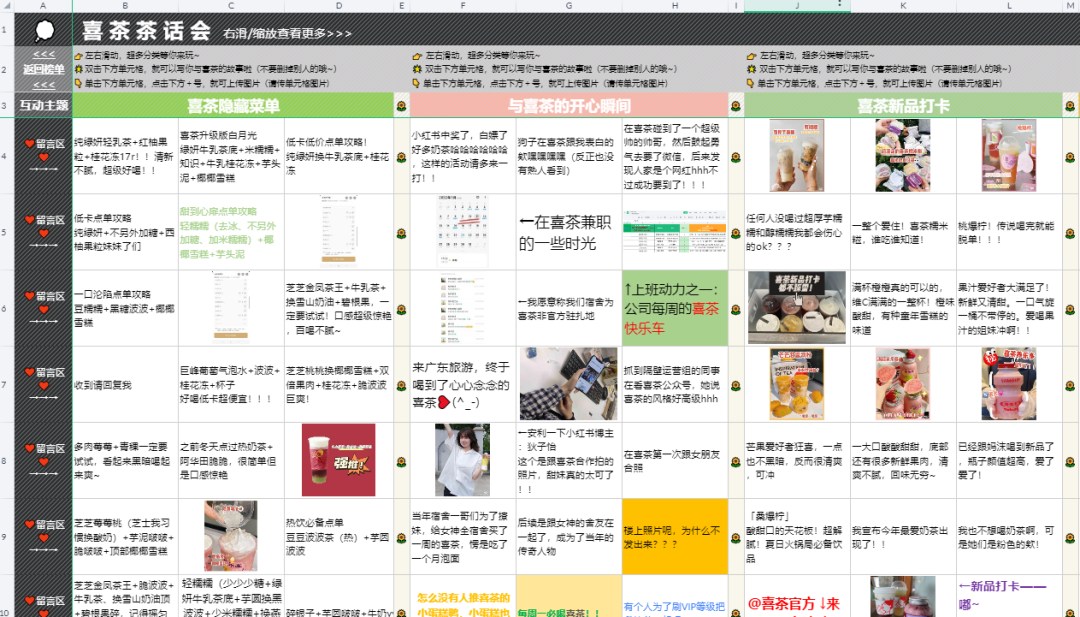This screenshot has height=617, width=1080.
Task: Open the keyboard and phone photo in G7
Action: click(x=569, y=384)
